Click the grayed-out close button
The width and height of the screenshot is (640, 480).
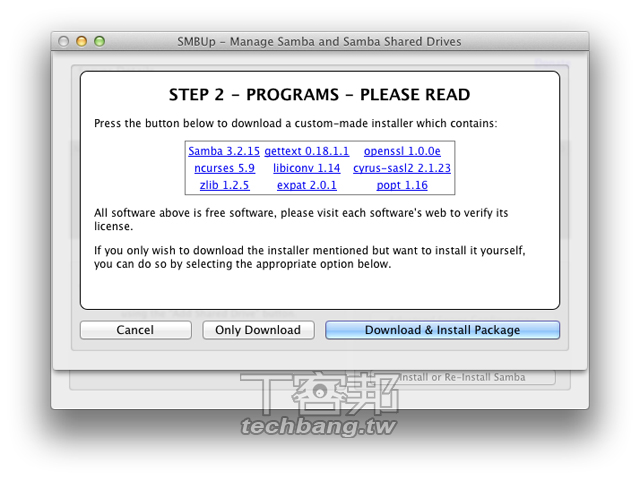click(63, 41)
